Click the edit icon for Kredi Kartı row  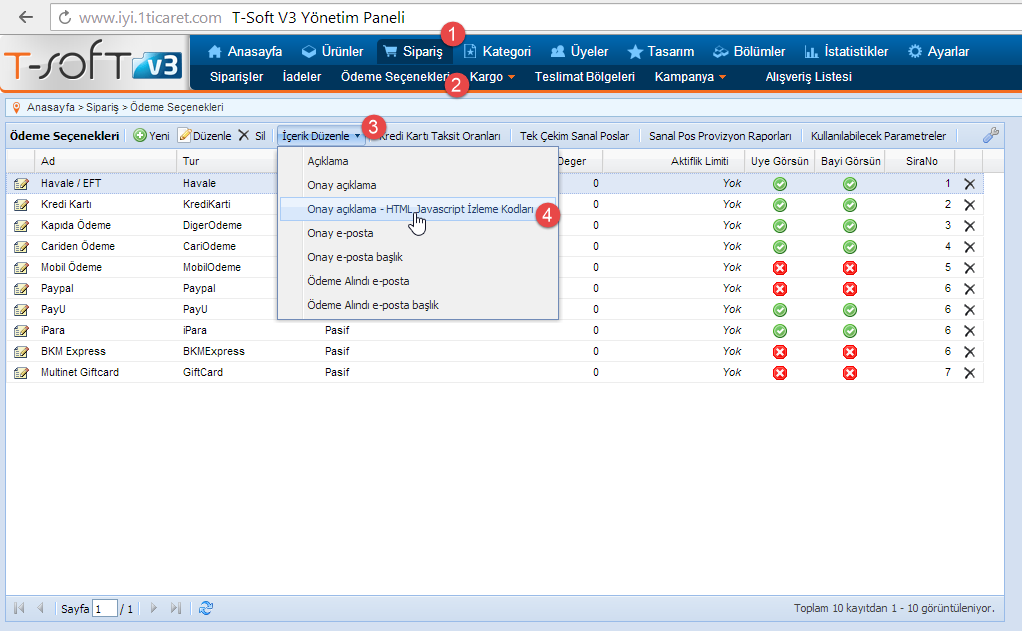pyautogui.click(x=21, y=205)
